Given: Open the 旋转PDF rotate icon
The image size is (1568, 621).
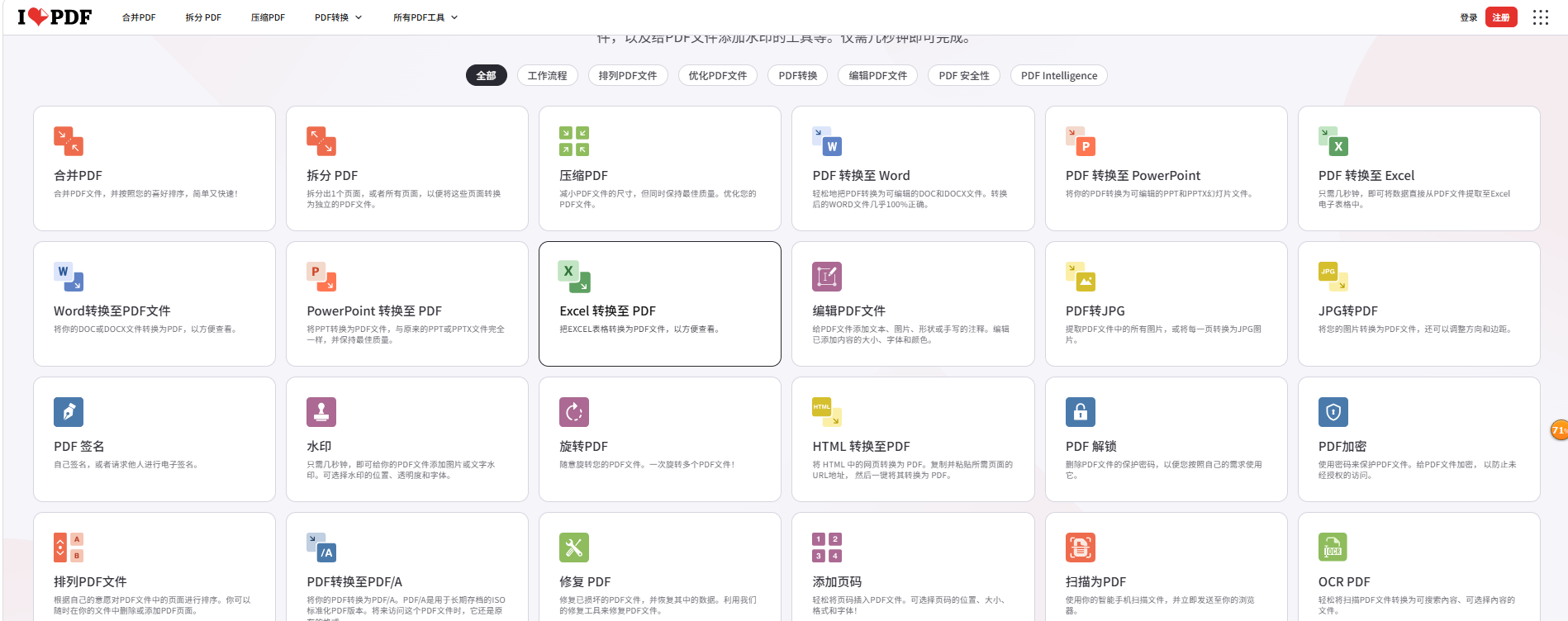Looking at the screenshot, I should [x=574, y=412].
